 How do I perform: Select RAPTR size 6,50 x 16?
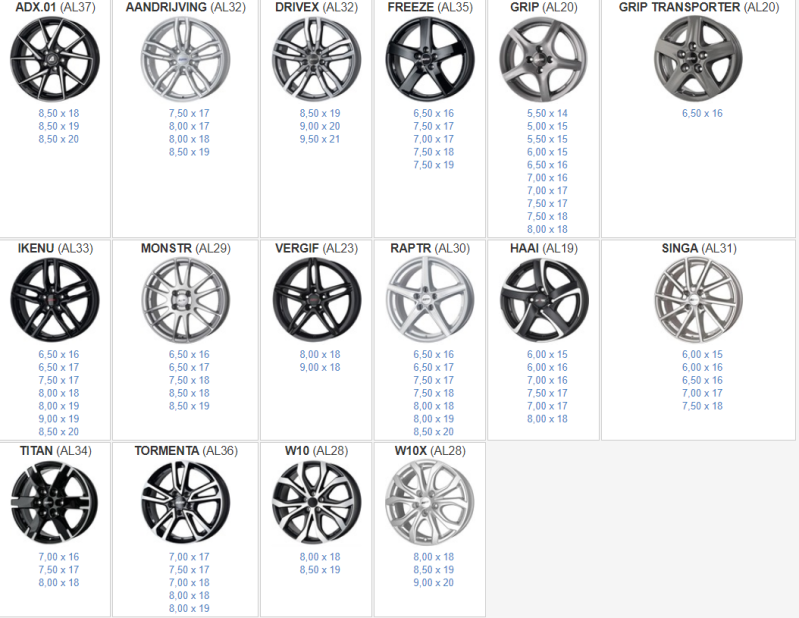(434, 354)
